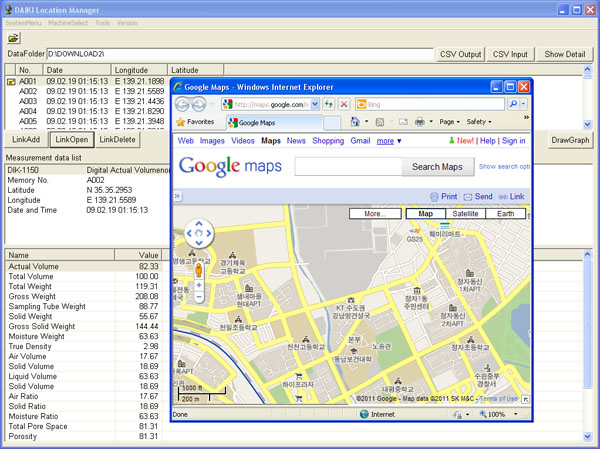This screenshot has width=600, height=449.
Task: Open the map More... layers dropdown
Action: (375, 214)
